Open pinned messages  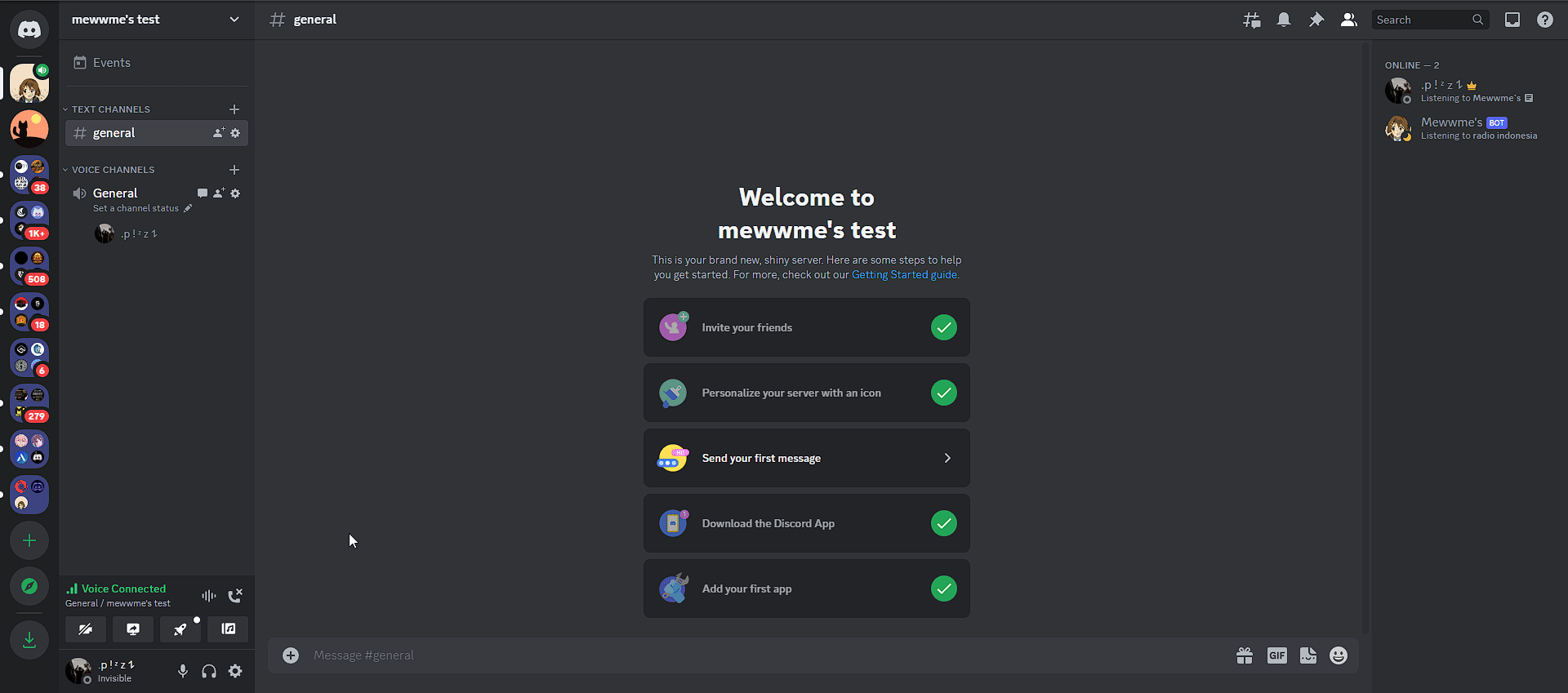point(1316,20)
